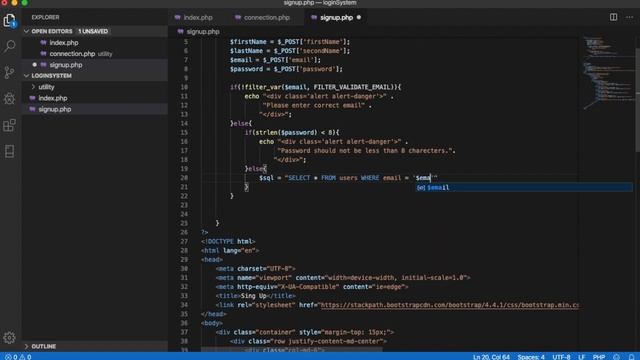Select signup.php in the LOGINSYSTEM tree
Image resolution: width=640 pixels, height=360 pixels.
pyautogui.click(x=55, y=109)
